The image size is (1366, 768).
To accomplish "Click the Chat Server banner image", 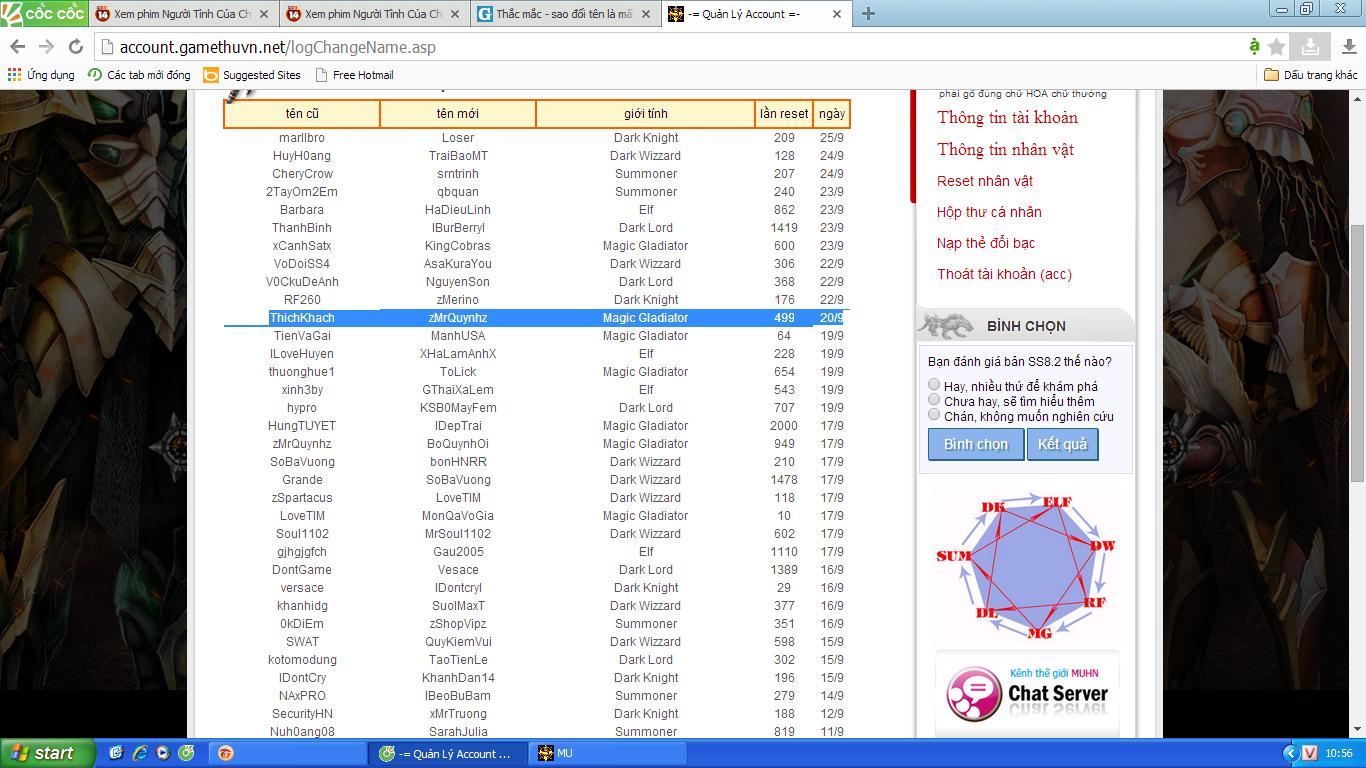I will point(1026,693).
